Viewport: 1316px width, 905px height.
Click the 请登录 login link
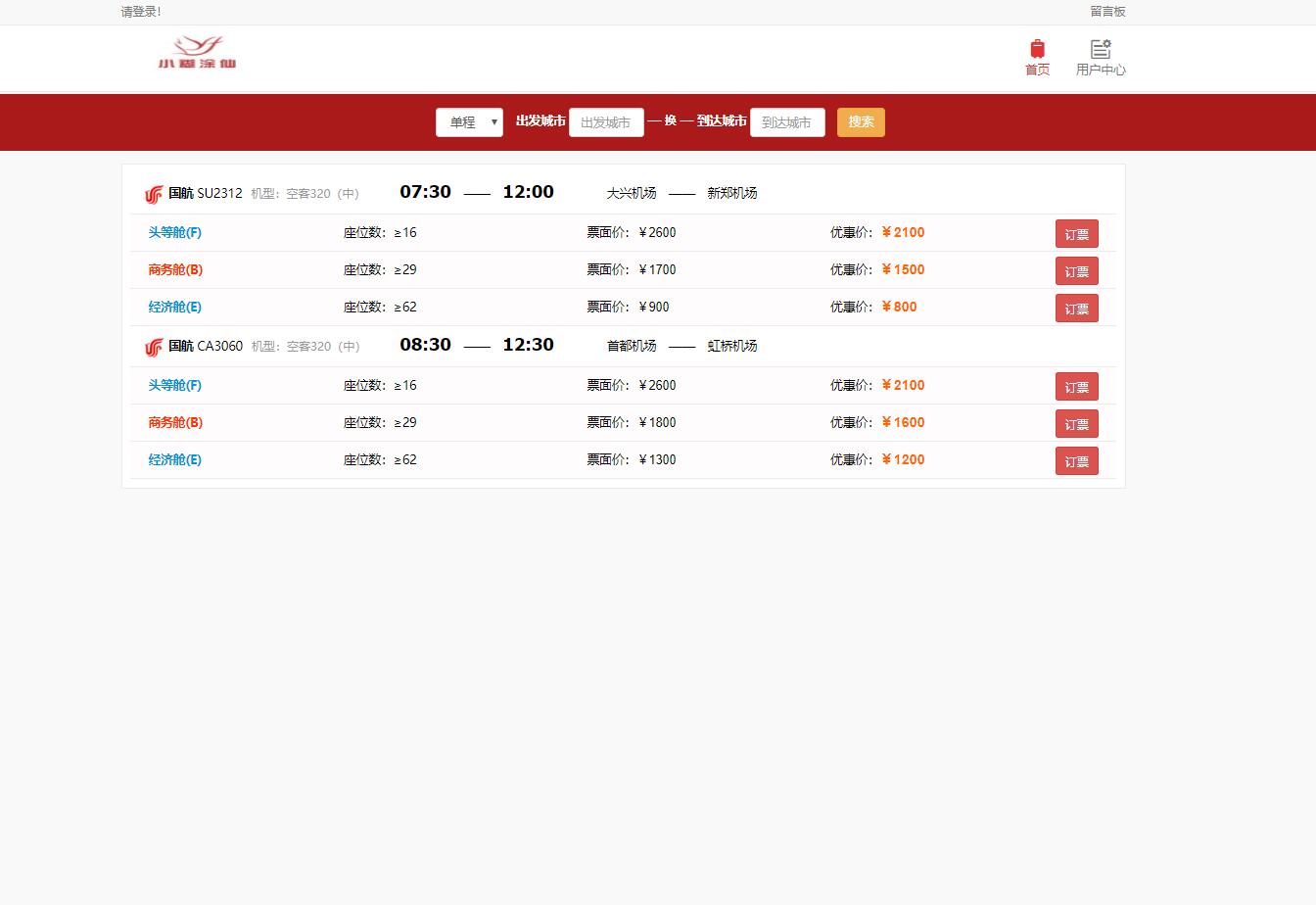pos(141,12)
